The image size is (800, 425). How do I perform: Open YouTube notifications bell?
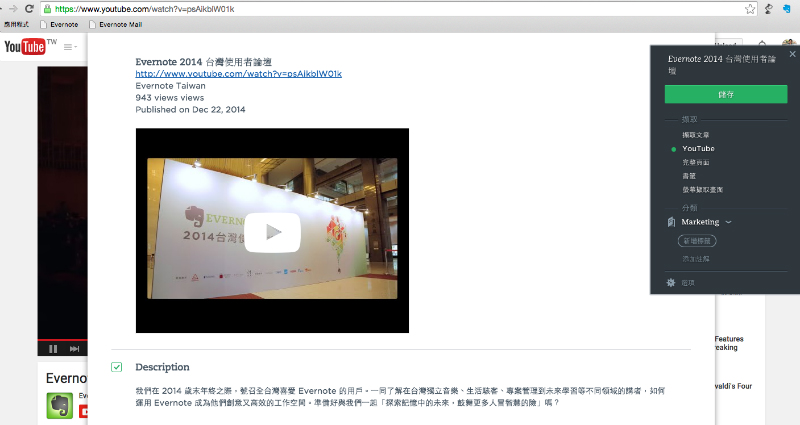click(x=762, y=44)
